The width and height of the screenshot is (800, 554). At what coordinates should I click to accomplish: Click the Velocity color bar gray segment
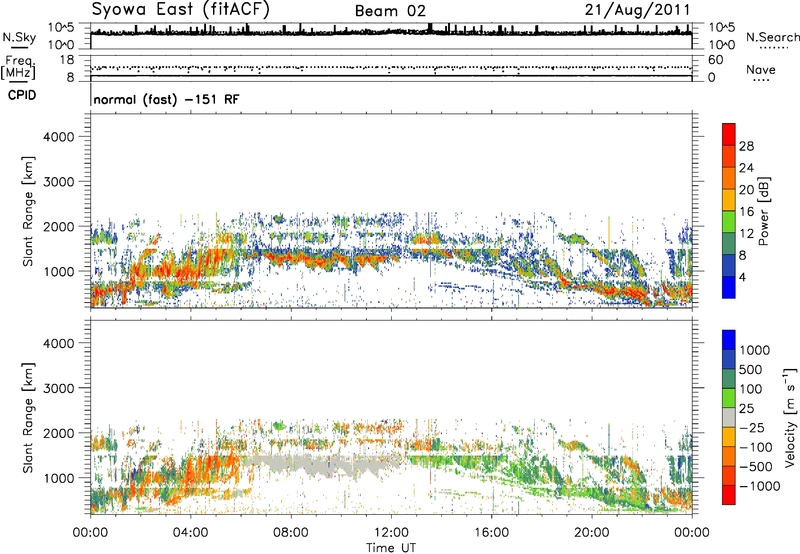pos(729,418)
